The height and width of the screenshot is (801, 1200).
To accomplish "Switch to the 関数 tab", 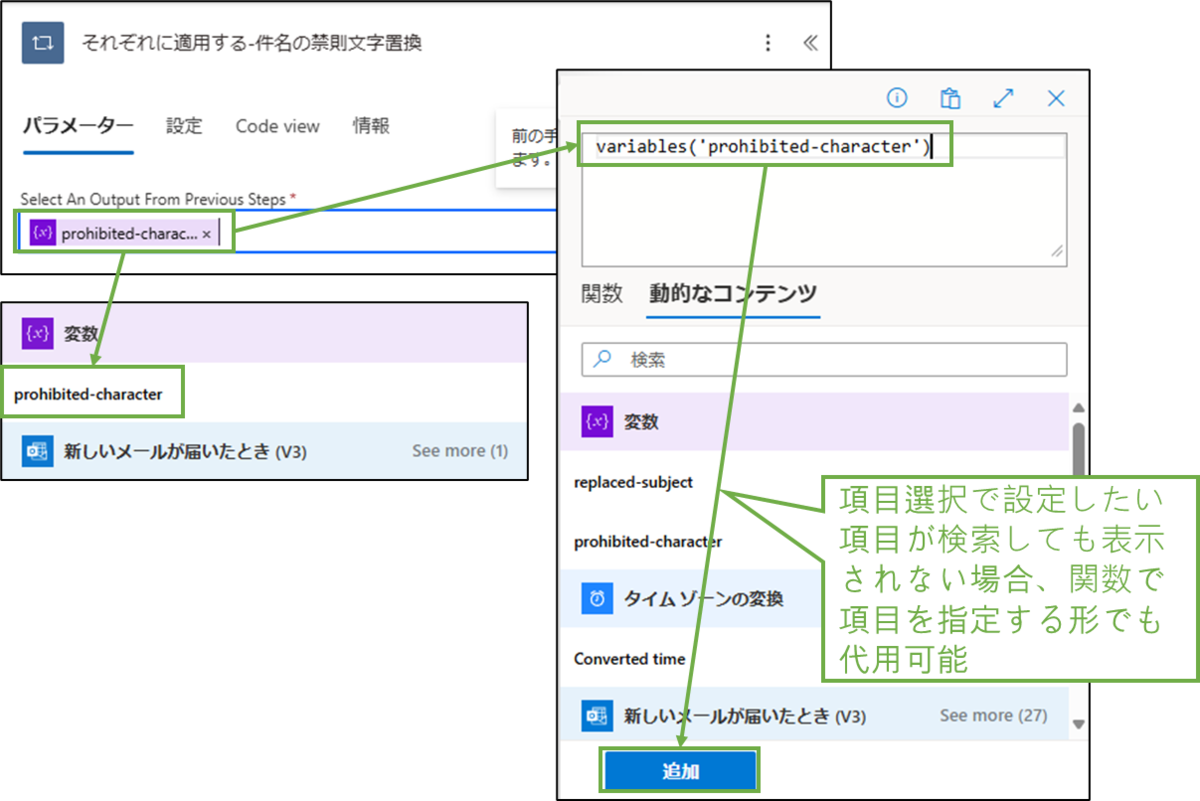I will point(602,293).
